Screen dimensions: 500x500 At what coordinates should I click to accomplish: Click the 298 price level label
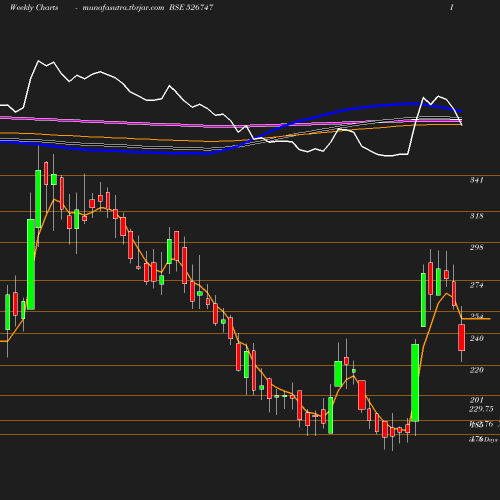477,247
